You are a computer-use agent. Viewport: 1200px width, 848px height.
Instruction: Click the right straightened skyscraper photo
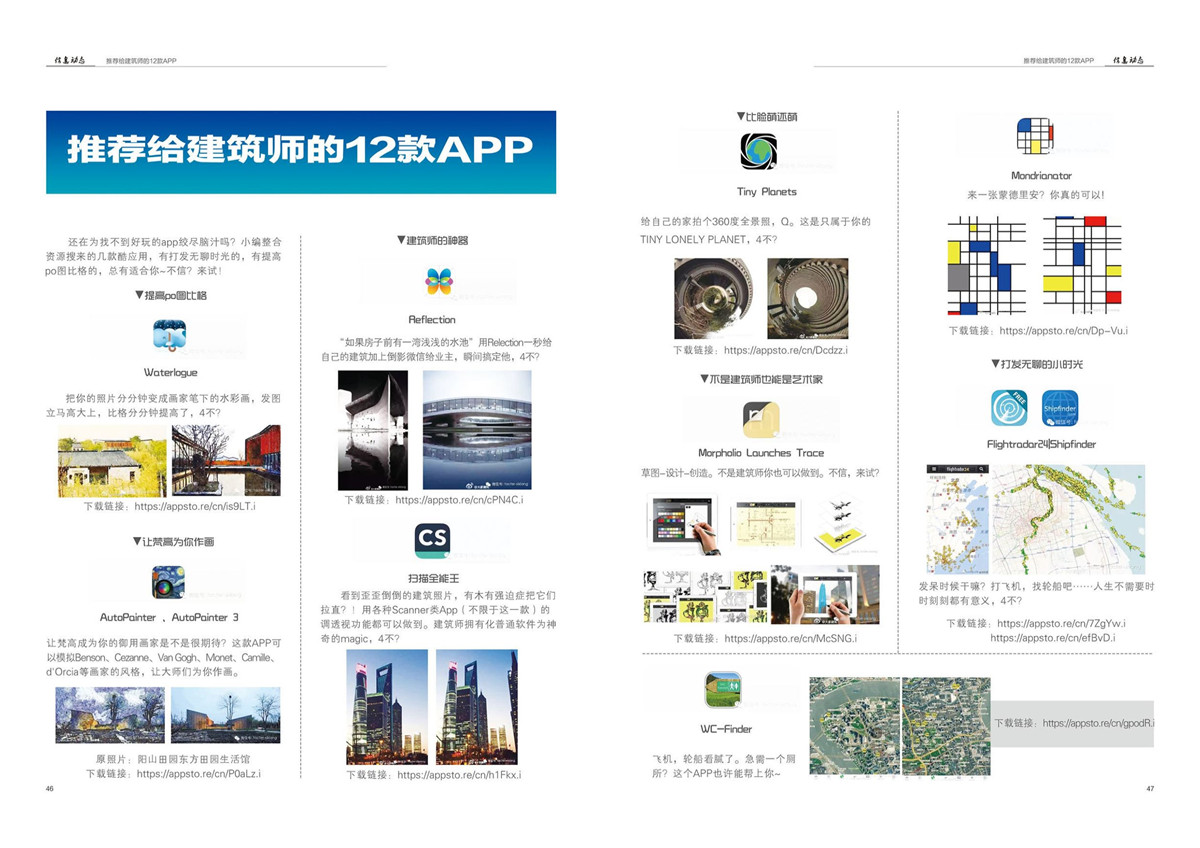(476, 707)
